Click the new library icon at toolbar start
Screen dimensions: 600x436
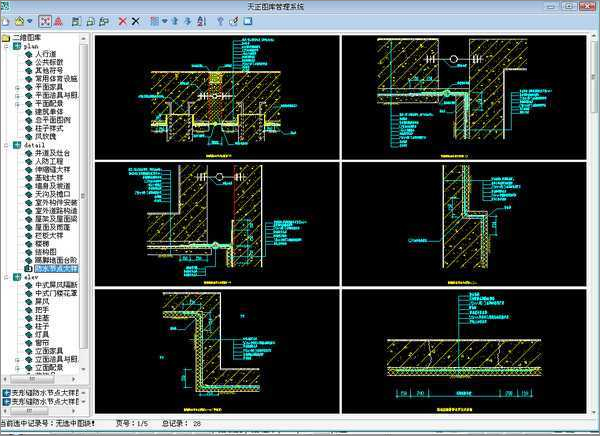5,21
